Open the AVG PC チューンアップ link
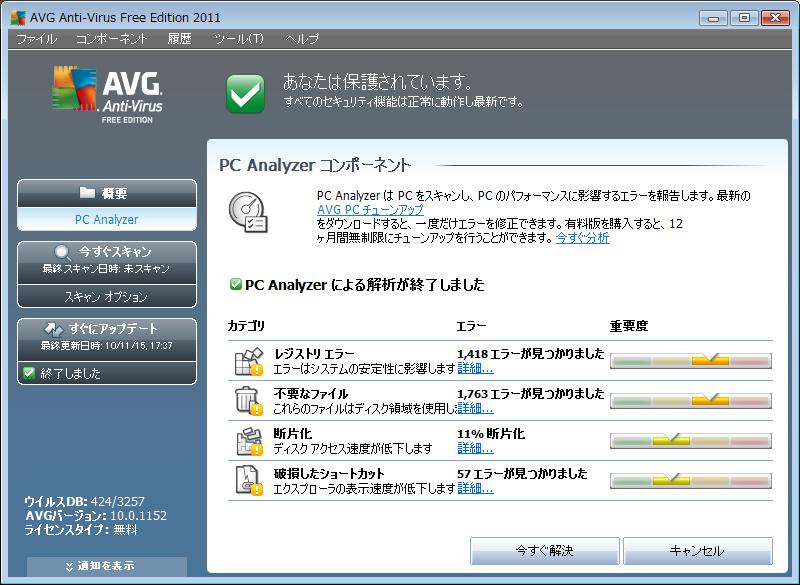The image size is (800, 585). tap(370, 210)
